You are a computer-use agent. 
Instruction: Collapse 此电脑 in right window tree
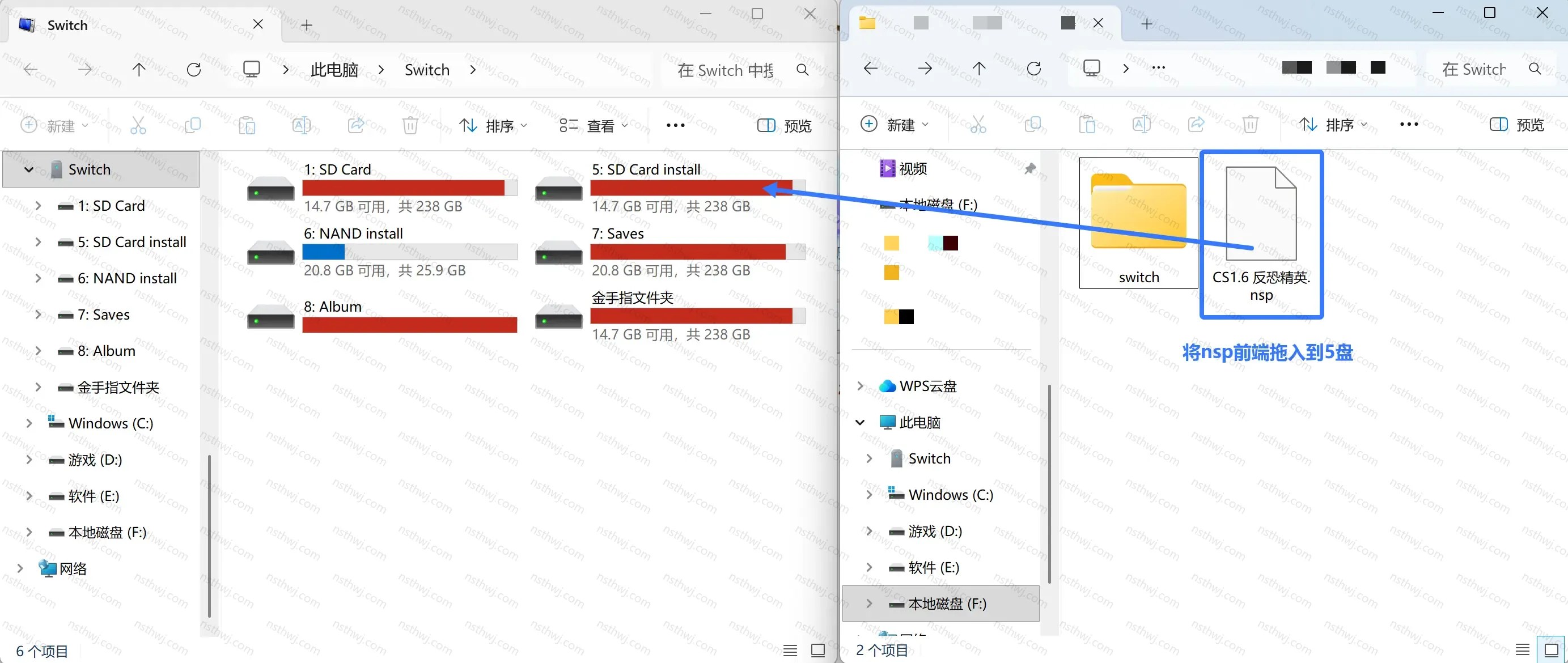coord(860,422)
